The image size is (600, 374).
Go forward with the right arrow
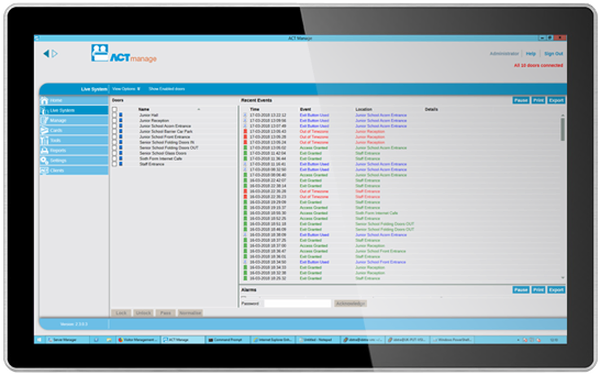point(55,54)
